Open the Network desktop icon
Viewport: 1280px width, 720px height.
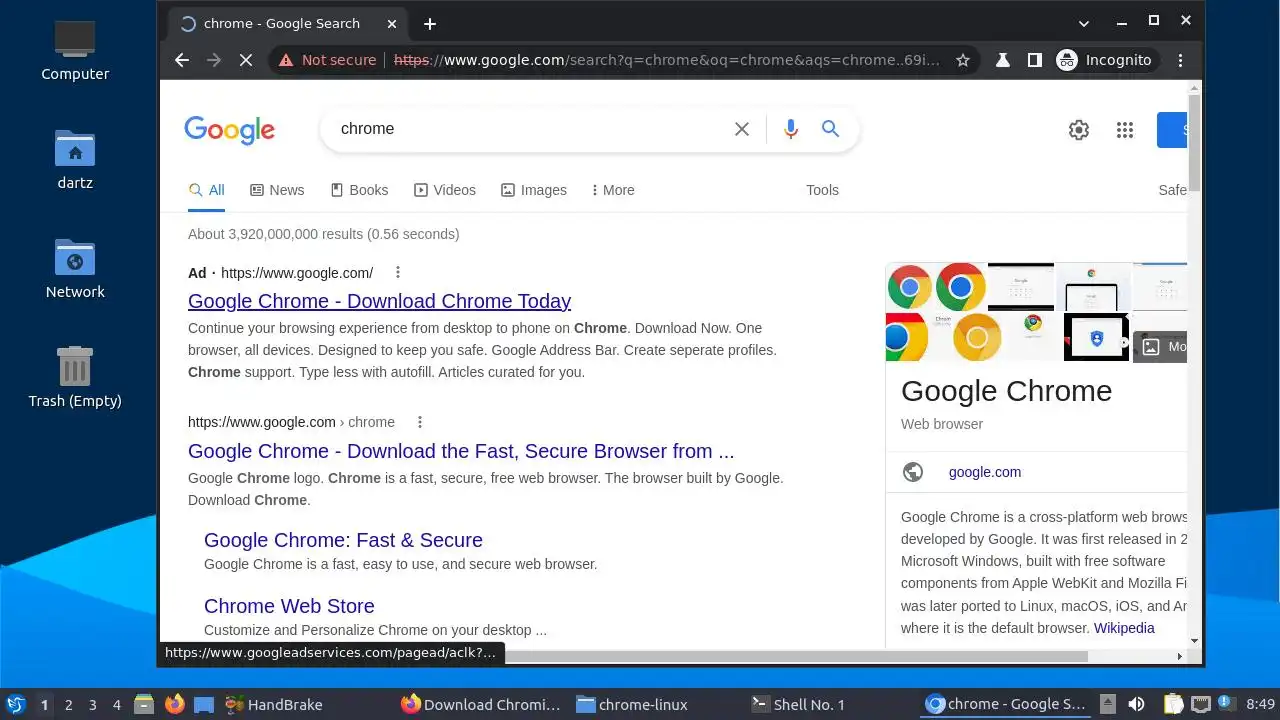(75, 268)
